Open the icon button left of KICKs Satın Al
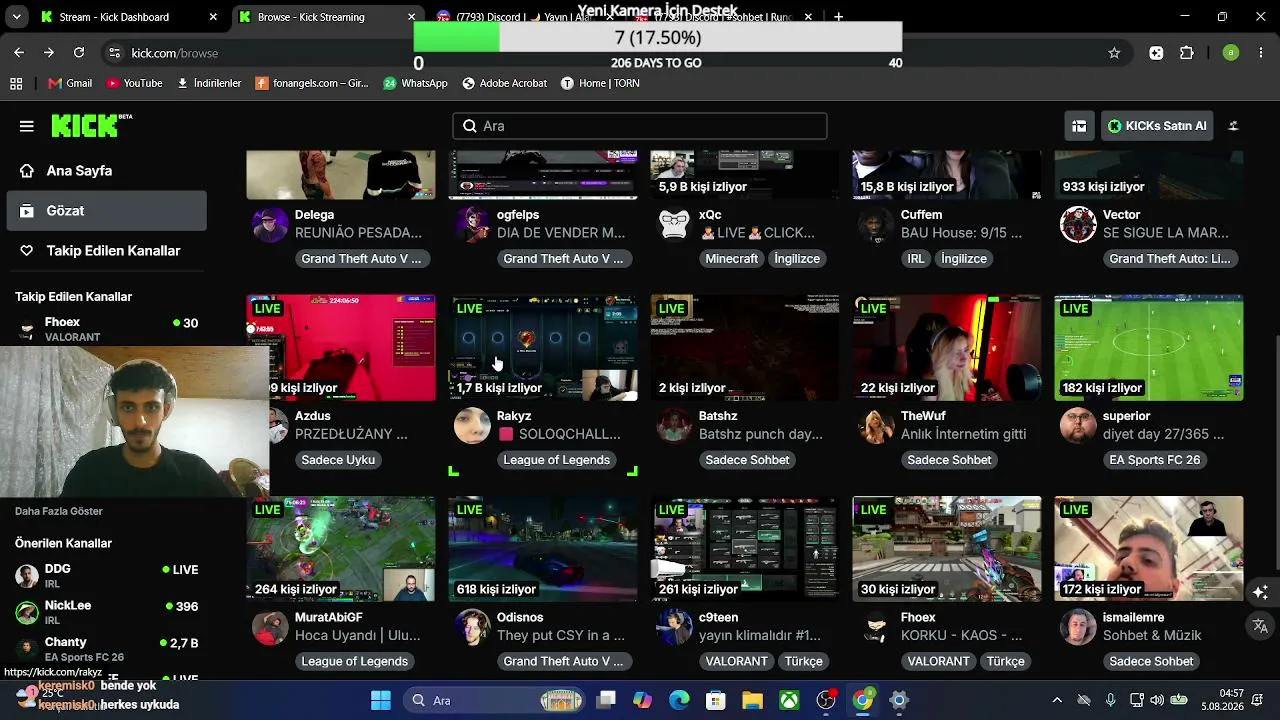Screen dimensions: 1280x720 1079,126
